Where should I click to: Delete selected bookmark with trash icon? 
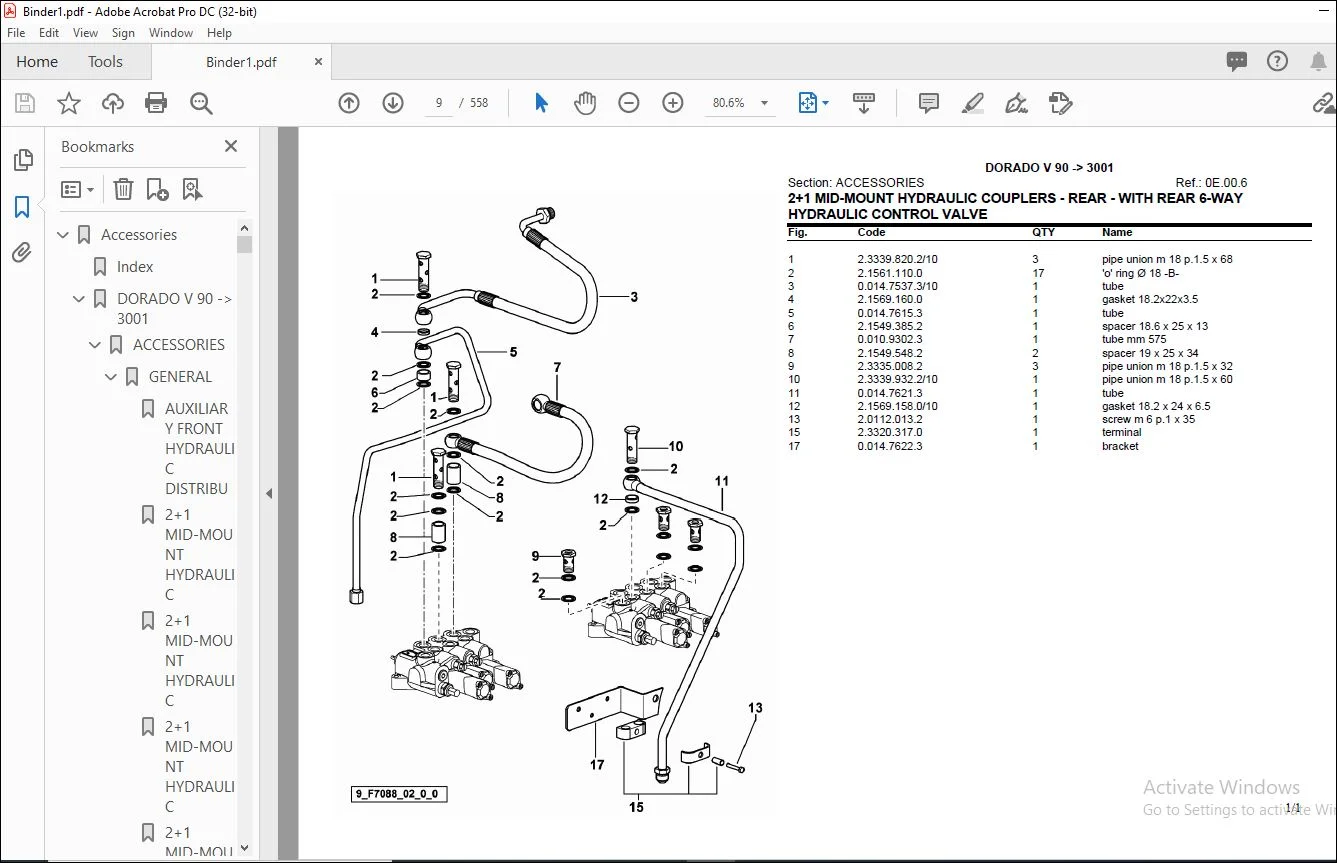tap(123, 189)
